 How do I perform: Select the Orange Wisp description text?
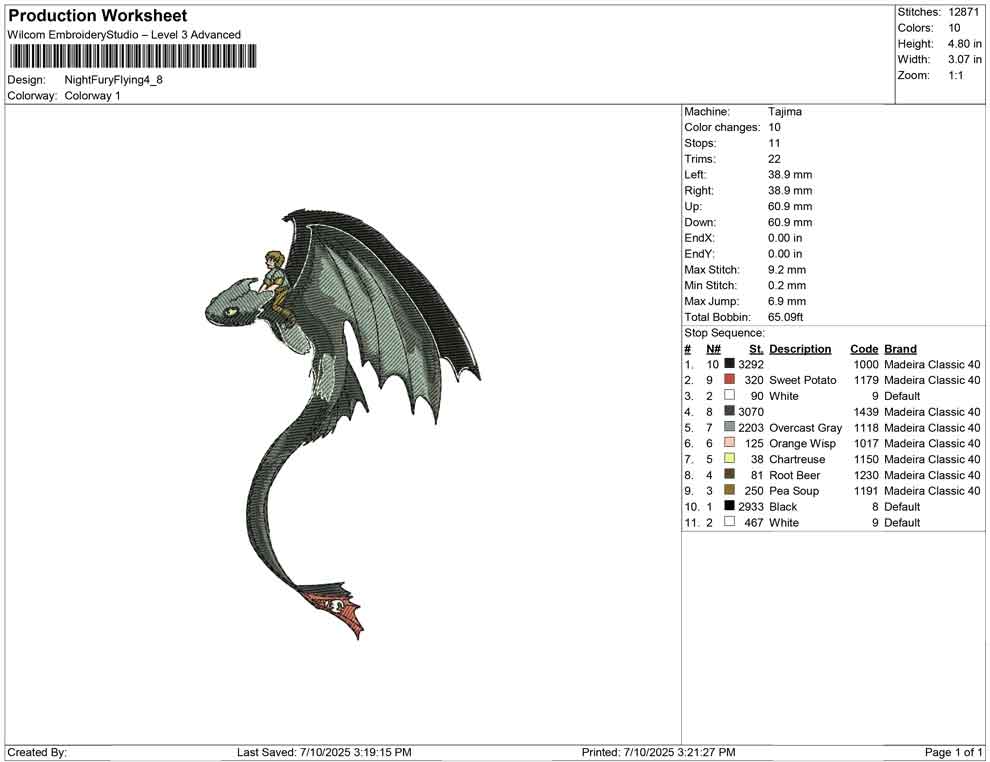coord(802,443)
